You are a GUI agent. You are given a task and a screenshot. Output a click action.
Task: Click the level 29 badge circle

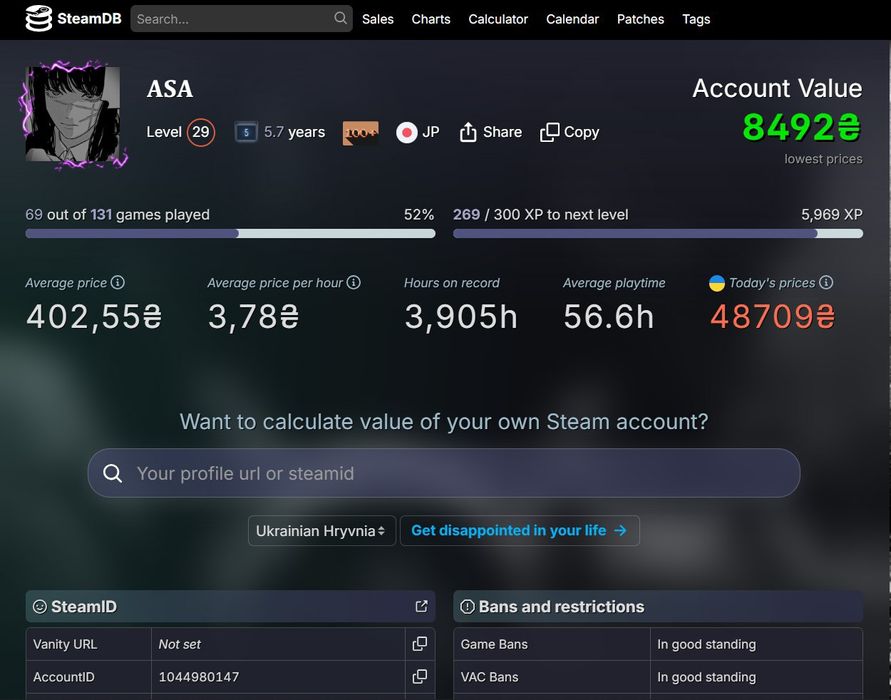coord(201,132)
